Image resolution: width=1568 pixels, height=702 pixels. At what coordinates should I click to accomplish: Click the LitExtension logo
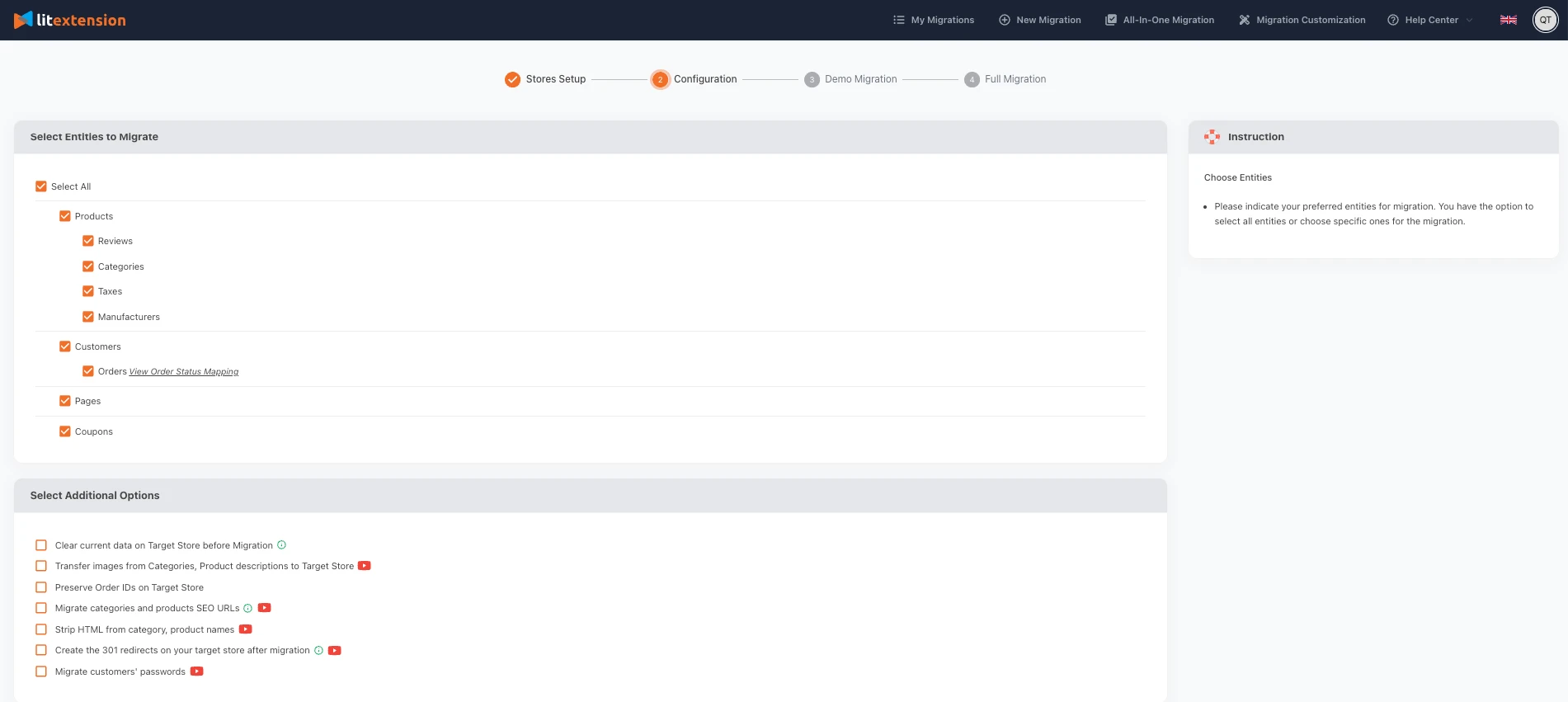pyautogui.click(x=70, y=20)
